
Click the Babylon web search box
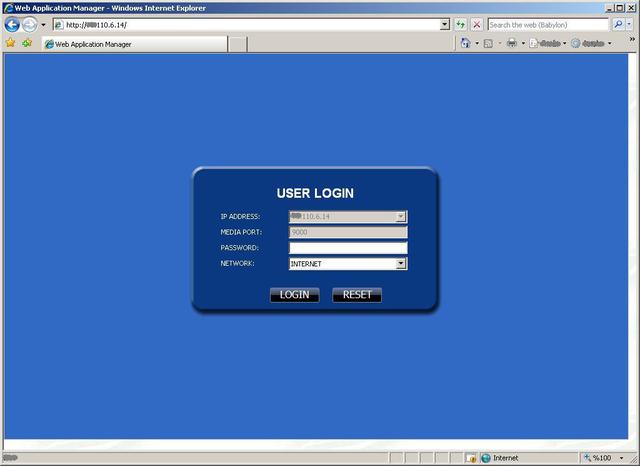tap(547, 24)
